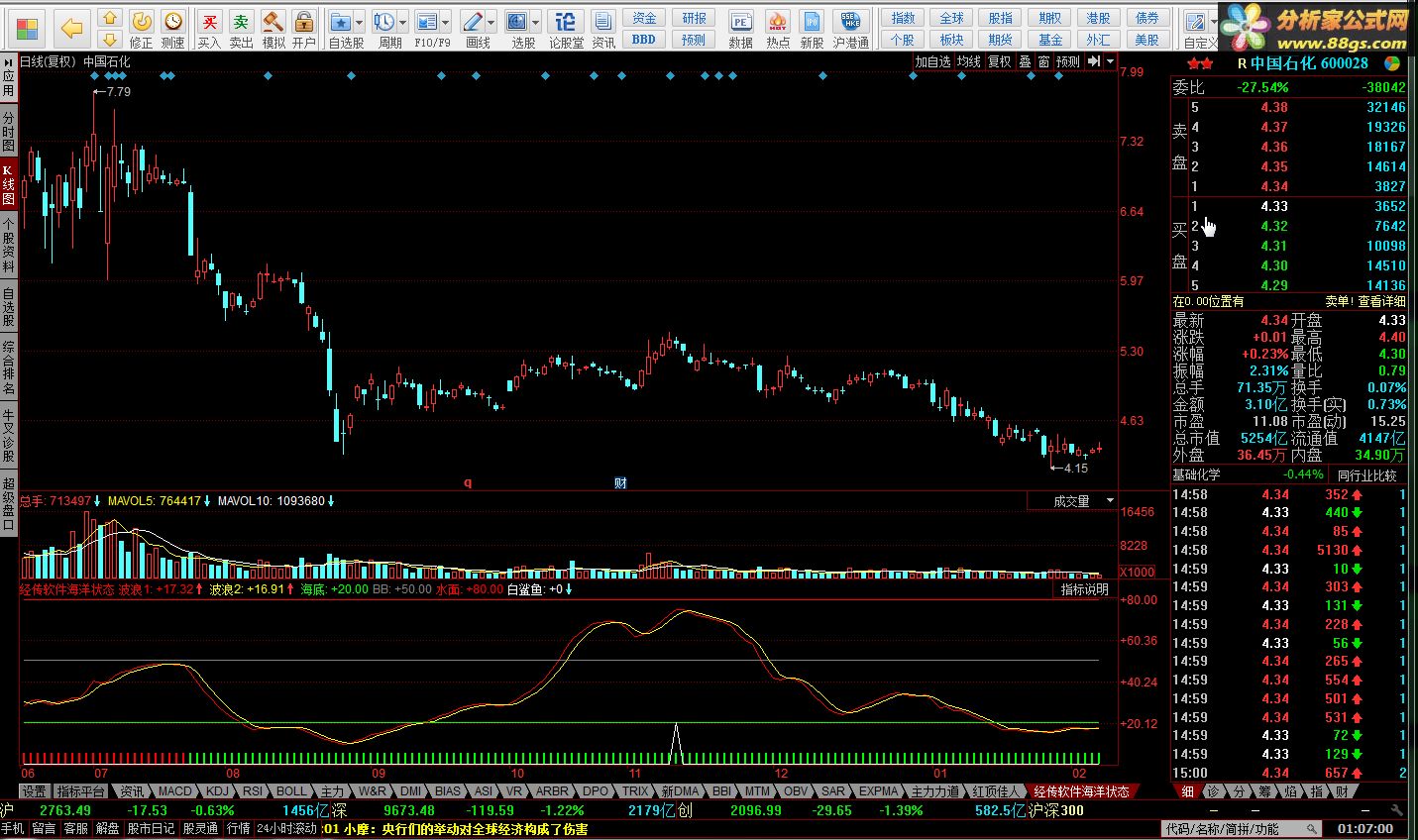Click the four-color main menu icon

(28, 28)
